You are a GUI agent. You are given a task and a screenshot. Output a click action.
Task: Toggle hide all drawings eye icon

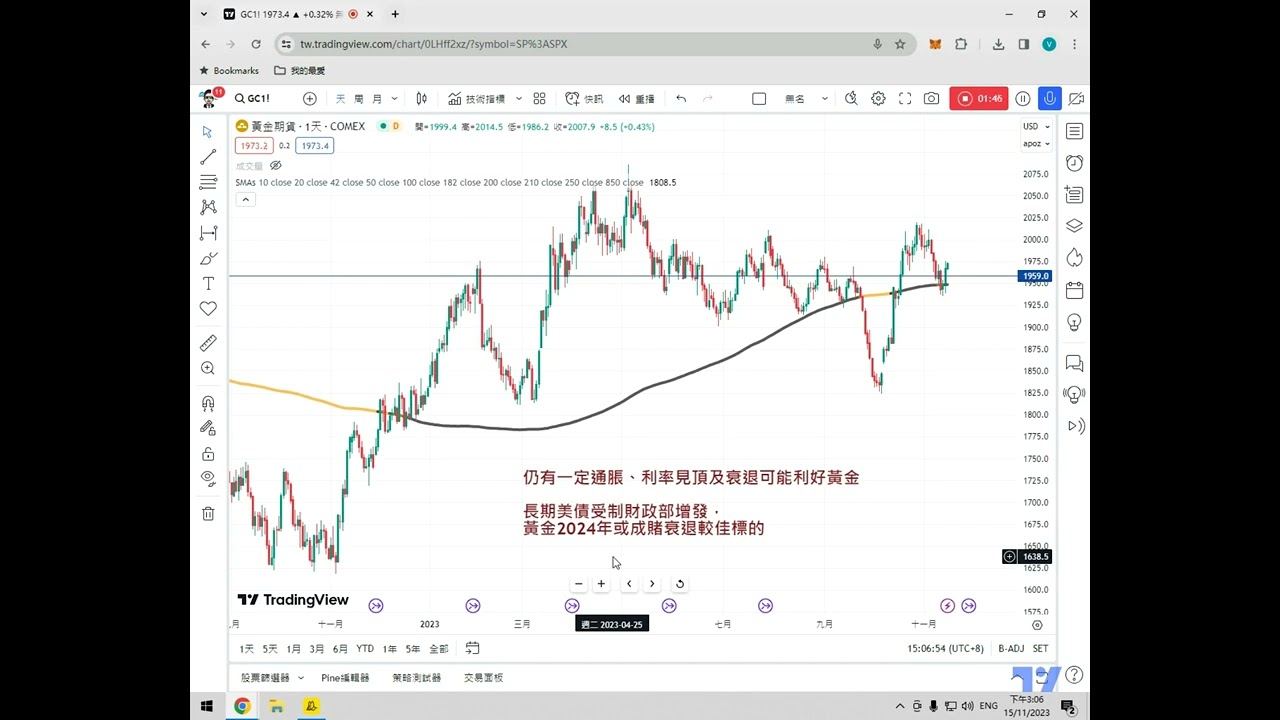(x=208, y=478)
